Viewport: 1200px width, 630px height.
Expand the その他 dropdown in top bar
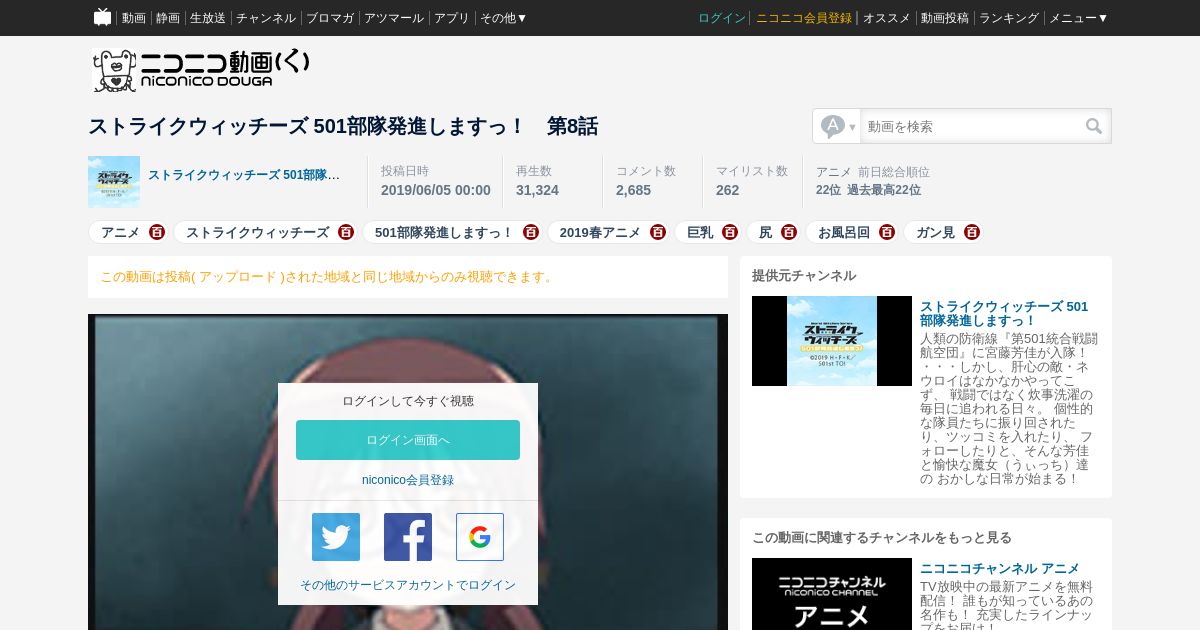coord(503,18)
